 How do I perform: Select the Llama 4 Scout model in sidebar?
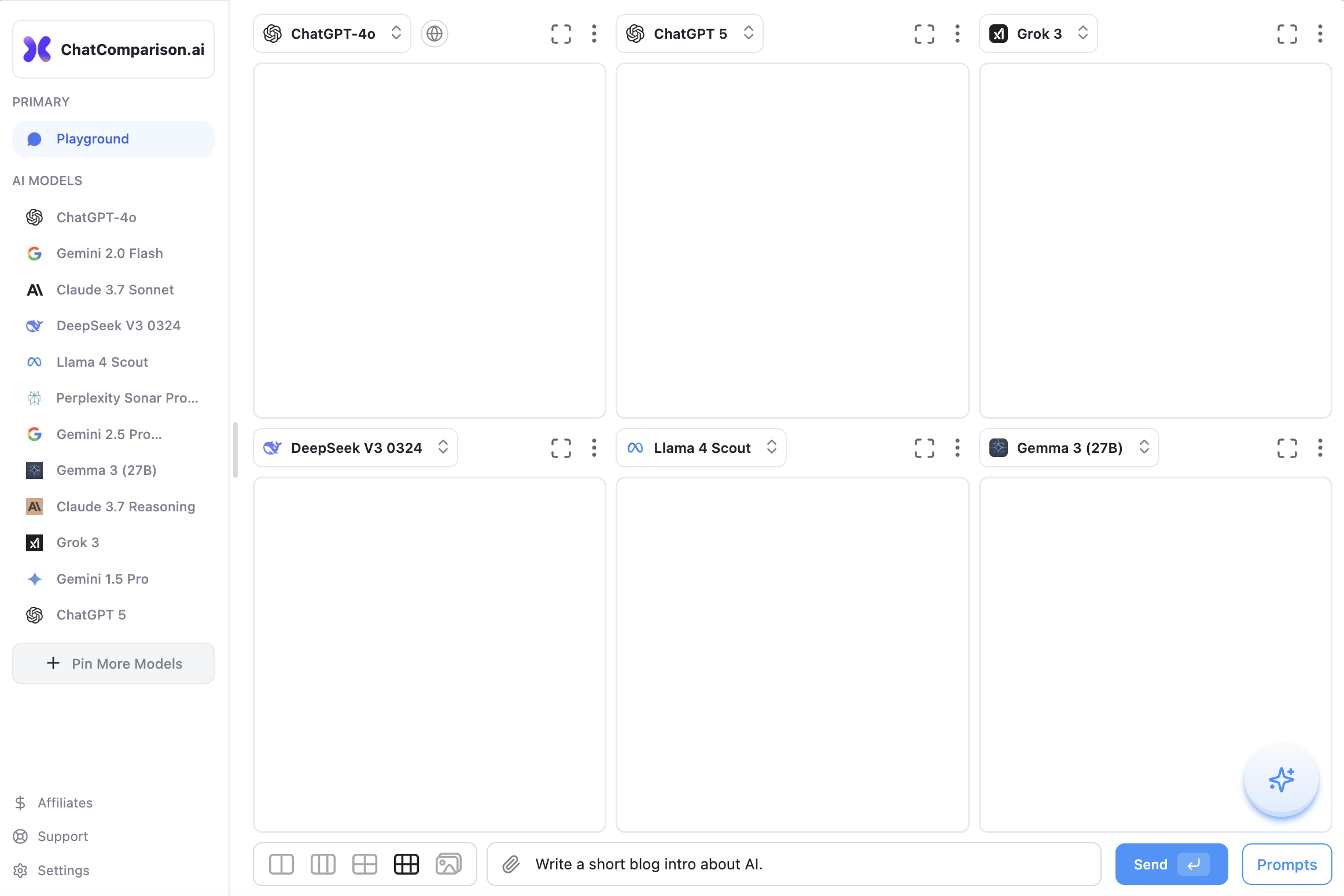tap(102, 362)
